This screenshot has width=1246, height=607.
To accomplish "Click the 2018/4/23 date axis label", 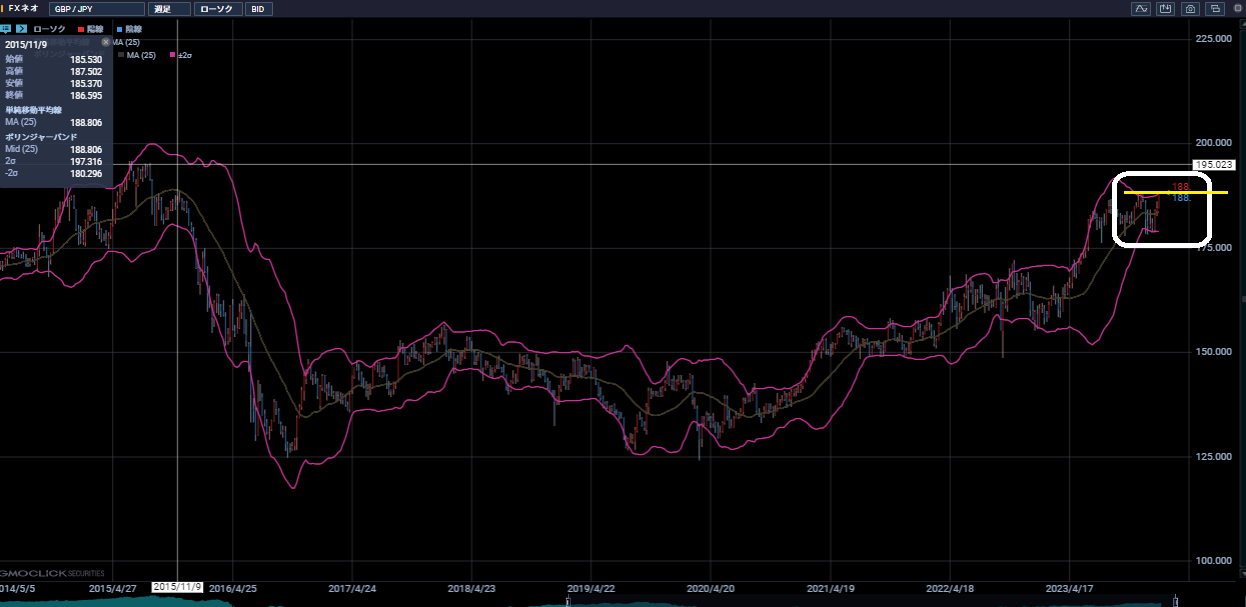I will pyautogui.click(x=471, y=588).
